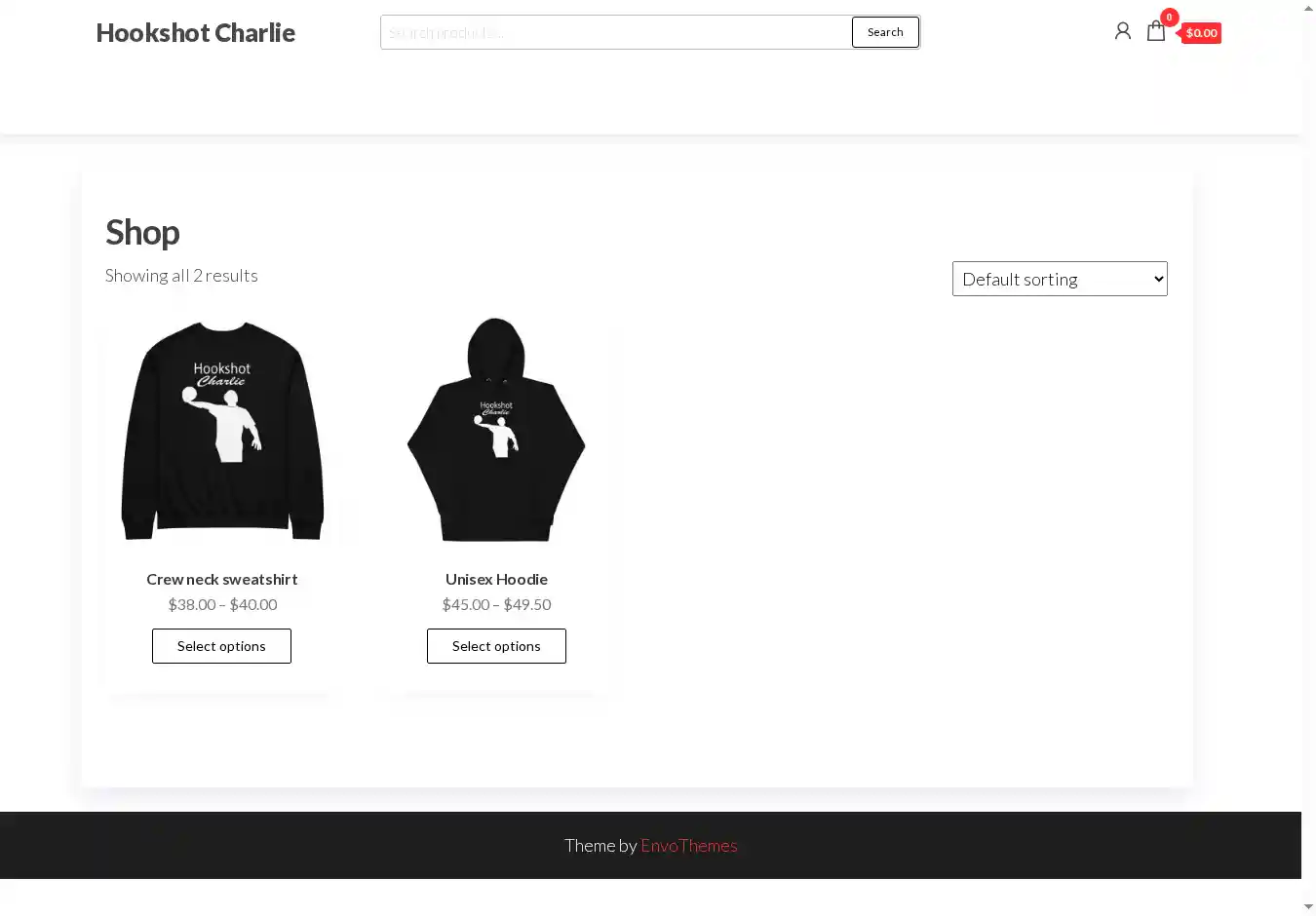Select options for Crew neck sweatshirt
This screenshot has height=916, width=1316.
(x=221, y=646)
